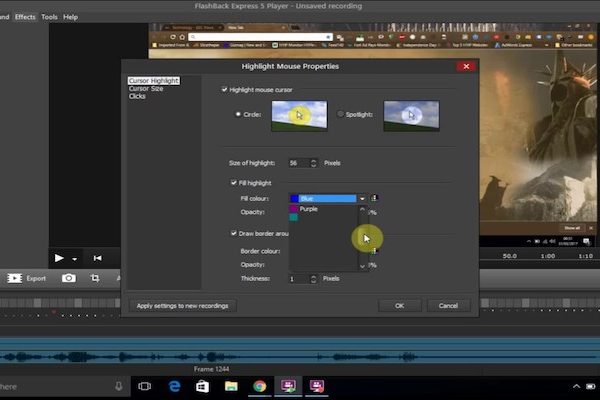The image size is (600, 400).
Task: Open the Tools menu
Action: click(x=49, y=17)
